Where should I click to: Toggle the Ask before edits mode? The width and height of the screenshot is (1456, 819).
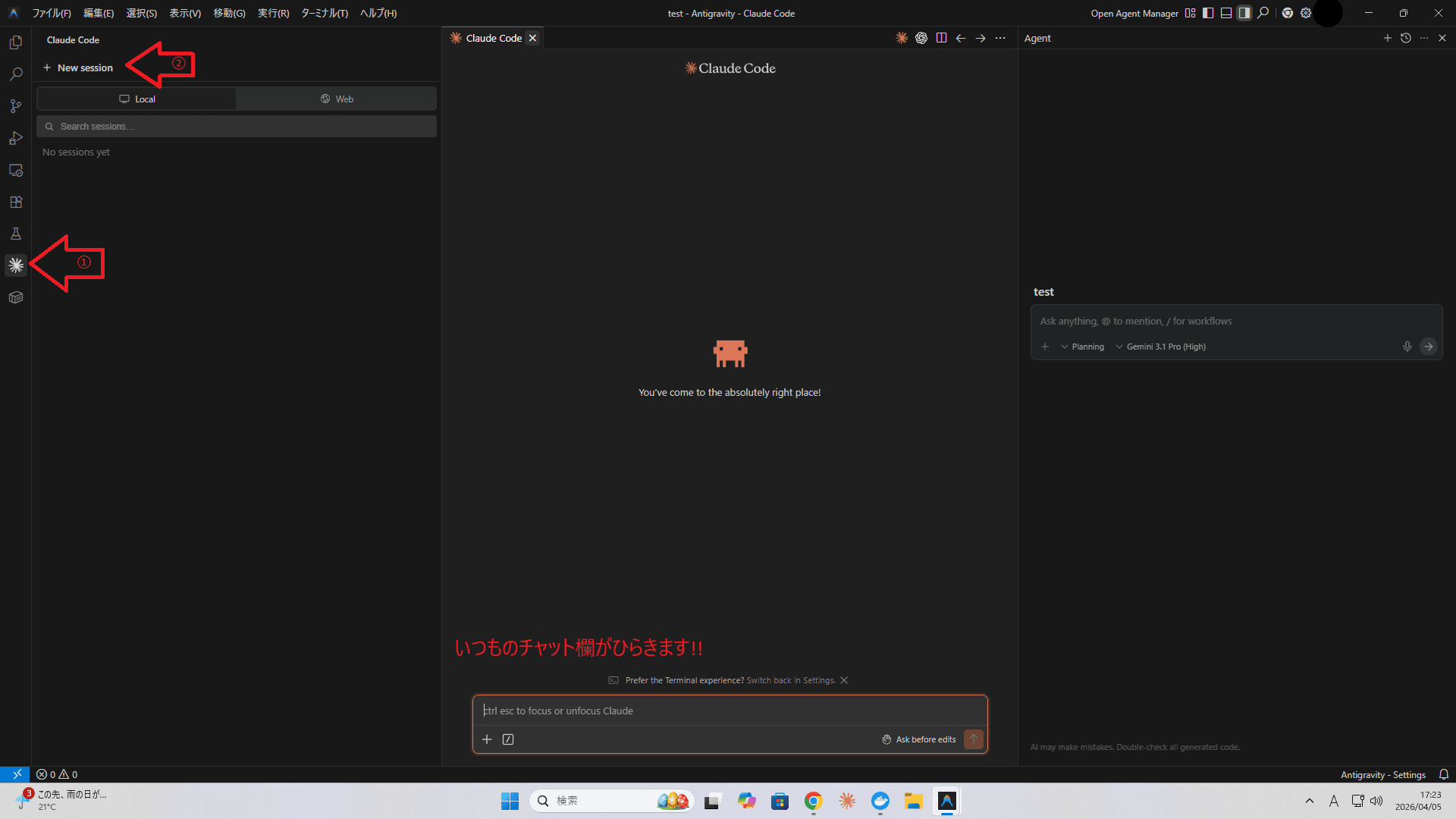pyautogui.click(x=918, y=739)
